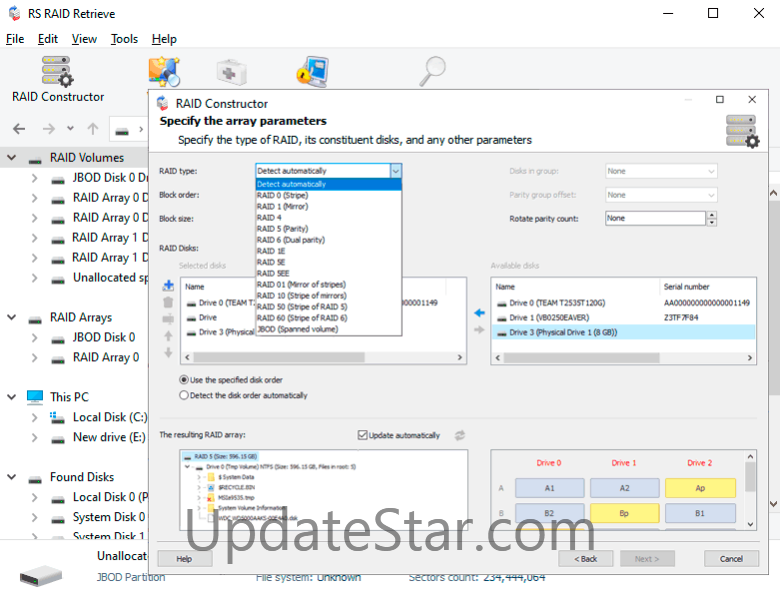Click the < Back button

(585, 559)
